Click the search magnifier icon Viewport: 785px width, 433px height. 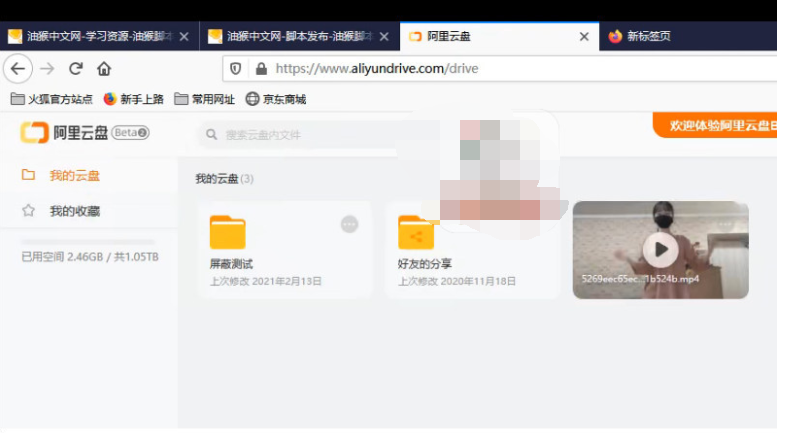[x=211, y=135]
